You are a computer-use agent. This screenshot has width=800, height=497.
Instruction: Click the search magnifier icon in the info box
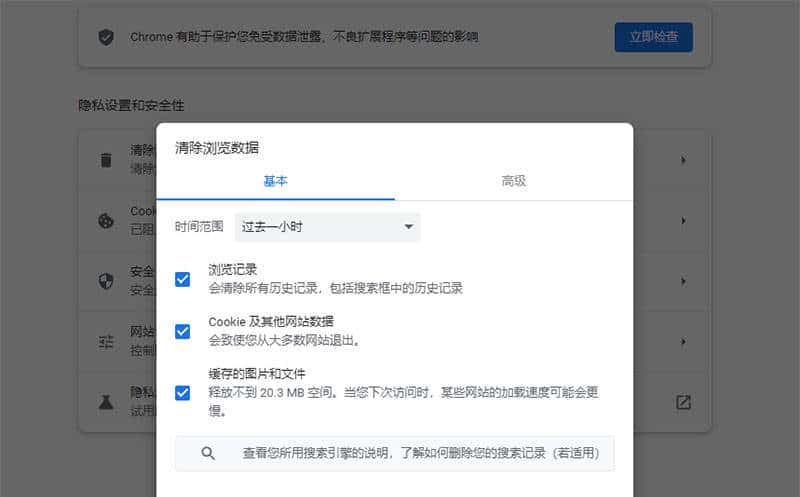pyautogui.click(x=208, y=453)
